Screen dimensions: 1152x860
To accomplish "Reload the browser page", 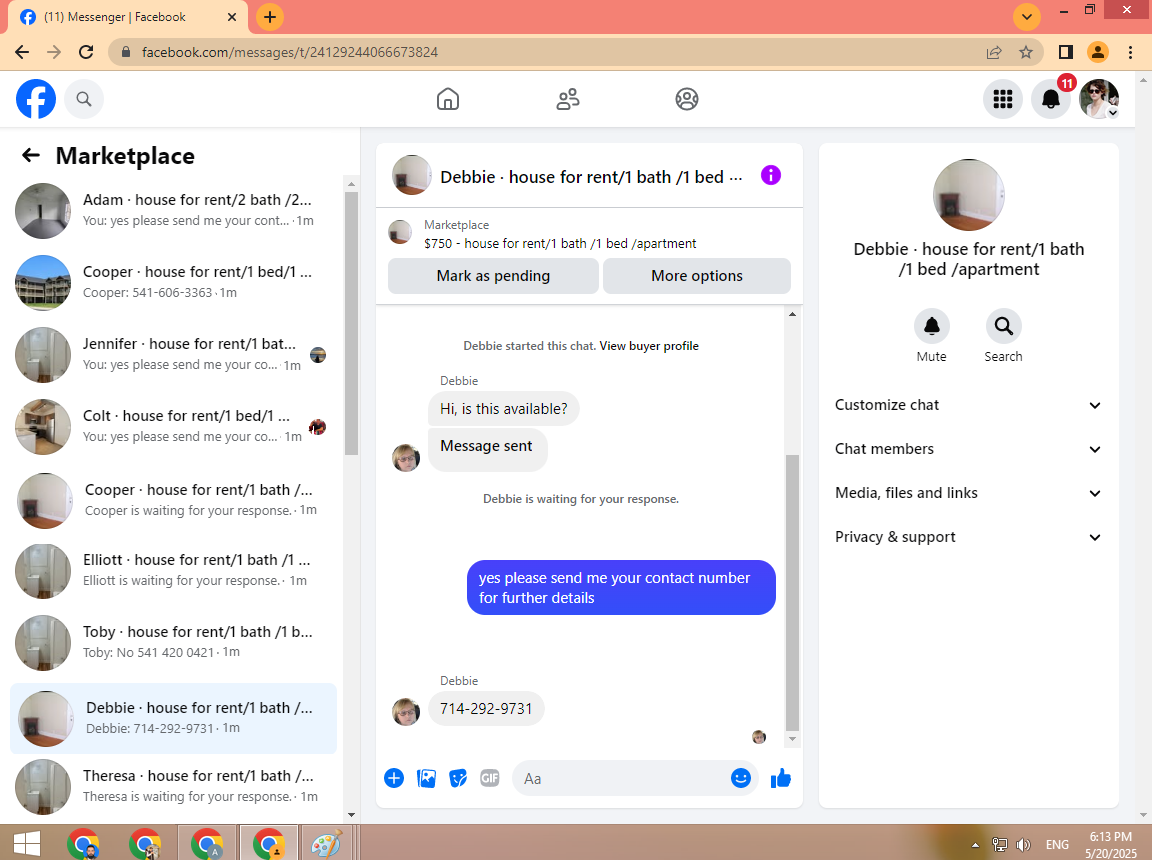I will click(86, 52).
